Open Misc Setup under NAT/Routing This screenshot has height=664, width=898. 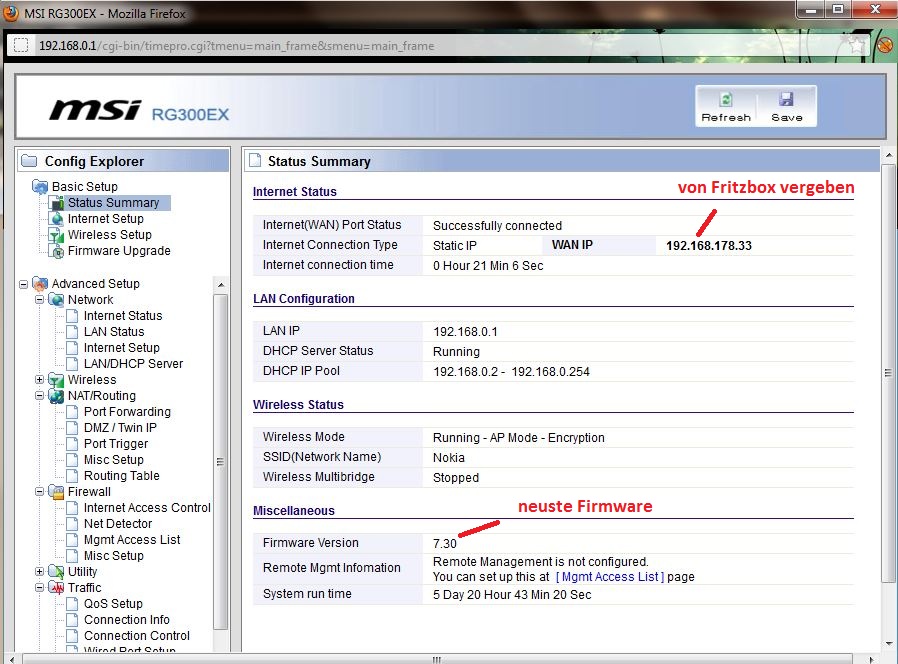tap(113, 460)
